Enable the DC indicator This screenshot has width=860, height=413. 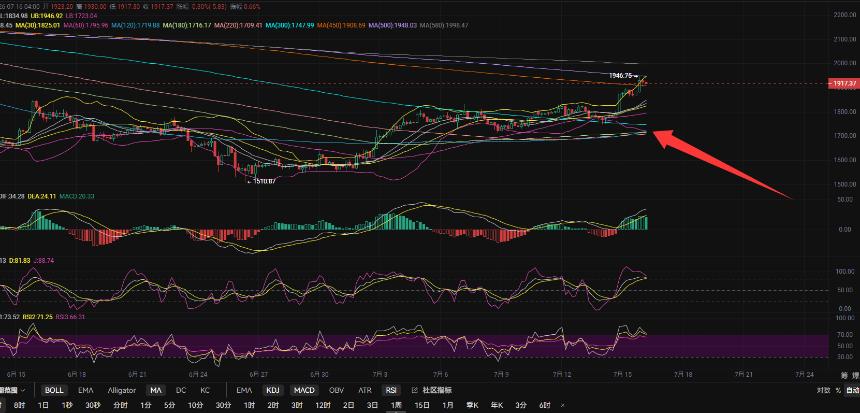[x=180, y=391]
